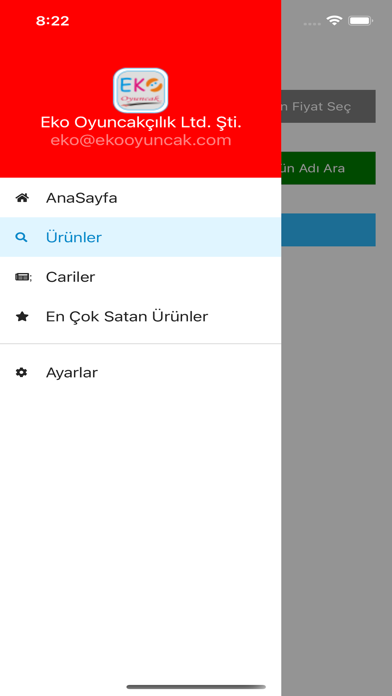Open En Çok Satan Ürünler

click(140, 316)
